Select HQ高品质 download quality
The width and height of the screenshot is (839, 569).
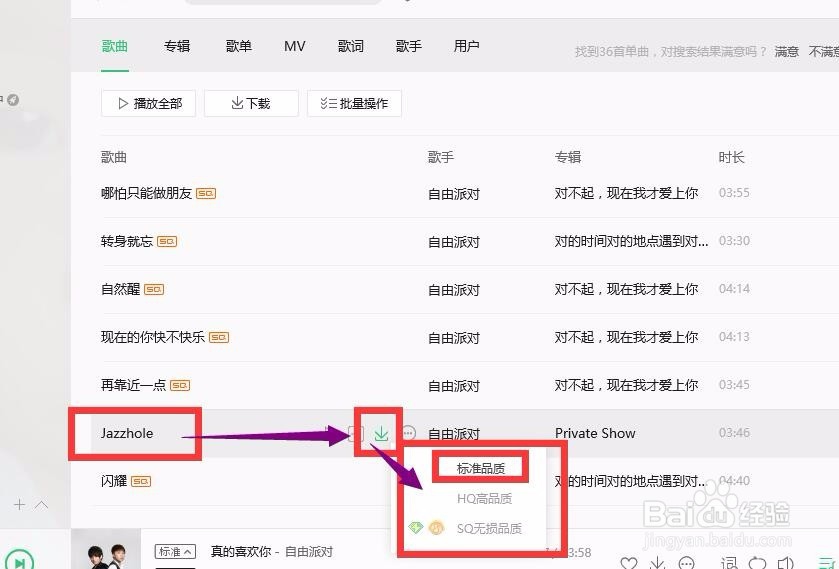pos(484,498)
